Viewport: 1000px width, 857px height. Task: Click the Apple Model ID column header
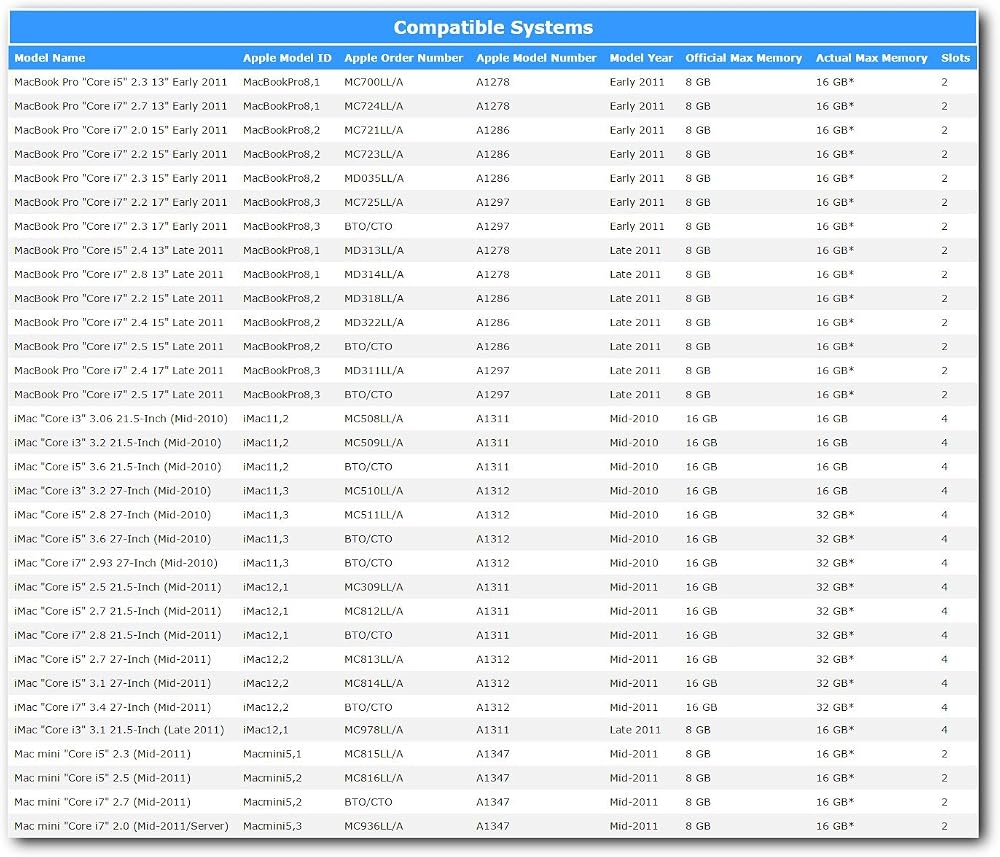287,58
